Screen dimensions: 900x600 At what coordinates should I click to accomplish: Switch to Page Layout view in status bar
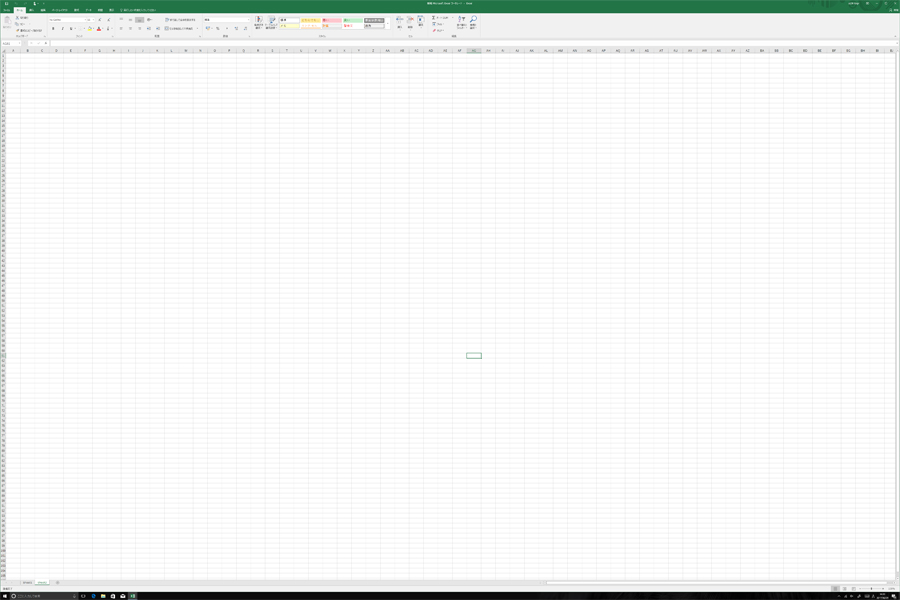[x=844, y=589]
